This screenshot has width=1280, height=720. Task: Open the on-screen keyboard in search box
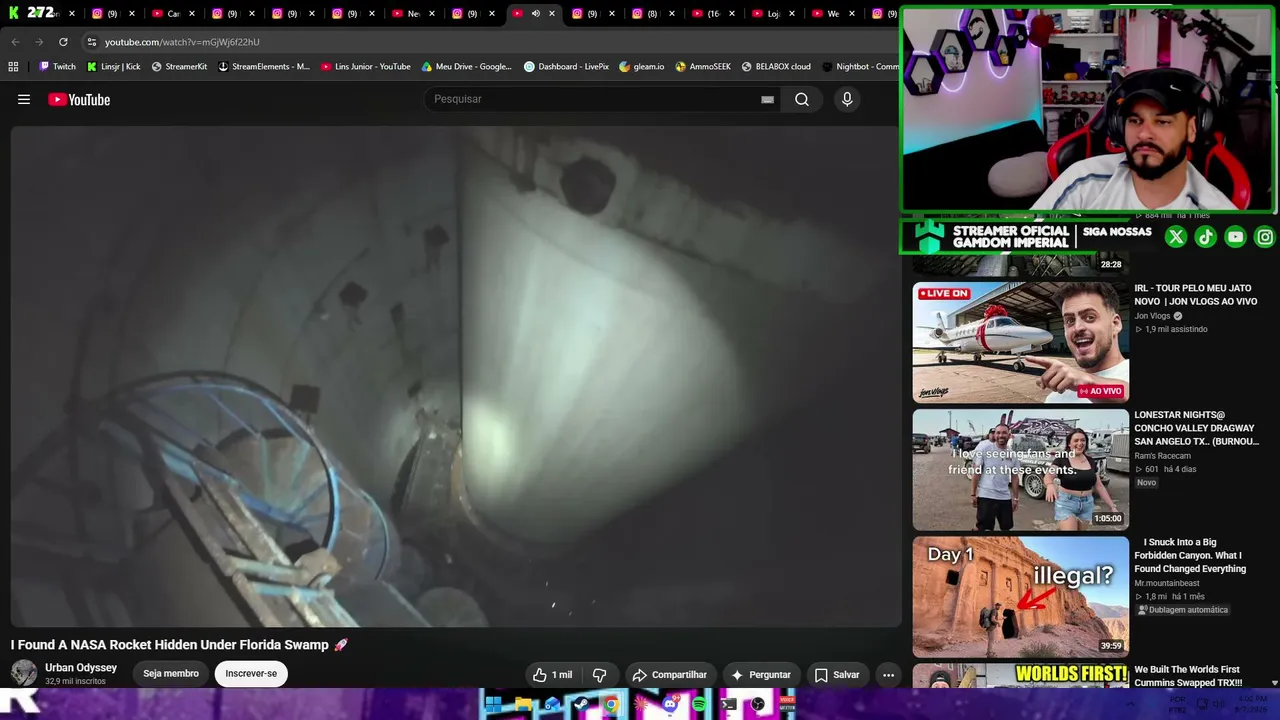[x=767, y=99]
